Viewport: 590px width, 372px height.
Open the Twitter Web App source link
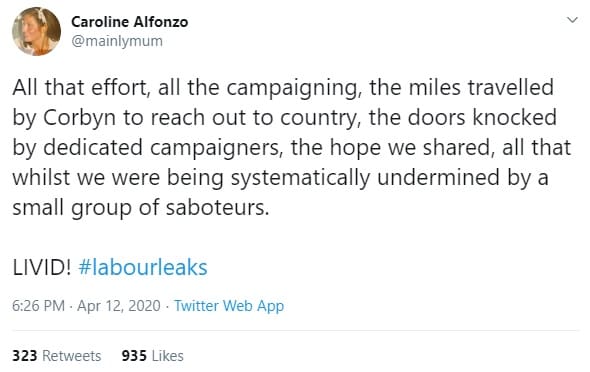229,306
